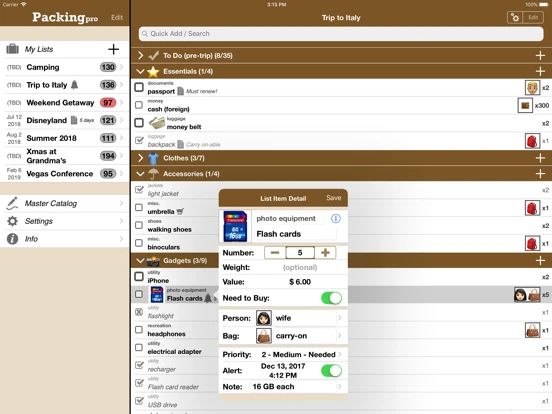Tap red backpack icon on umbrella row
552x414 pixels.
[532, 208]
